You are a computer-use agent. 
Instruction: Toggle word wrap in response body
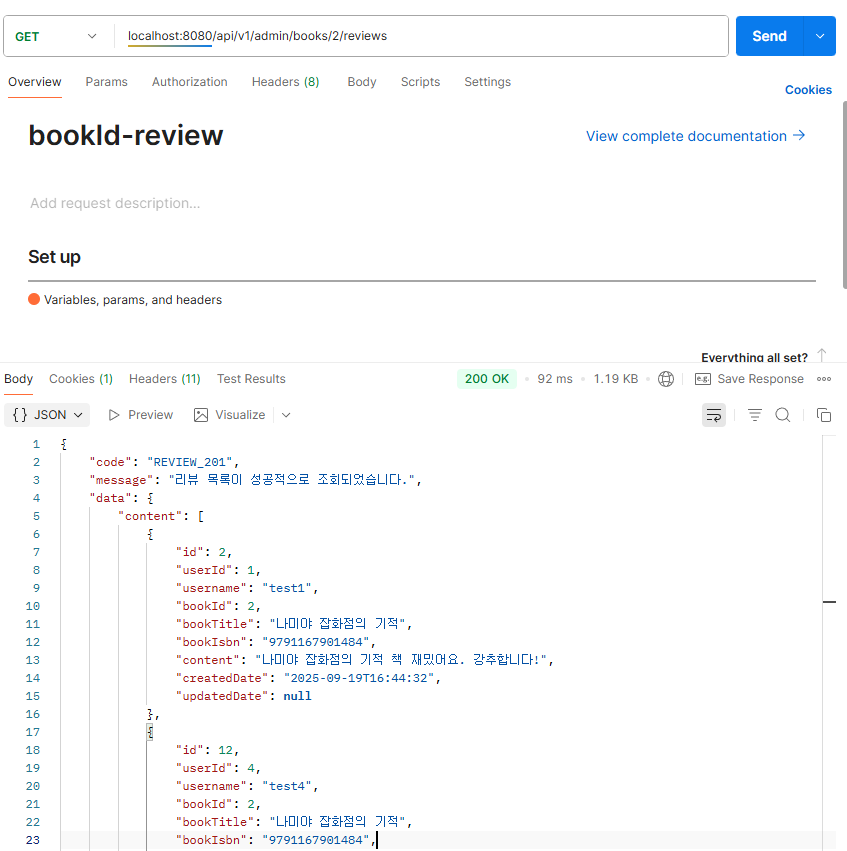click(714, 415)
